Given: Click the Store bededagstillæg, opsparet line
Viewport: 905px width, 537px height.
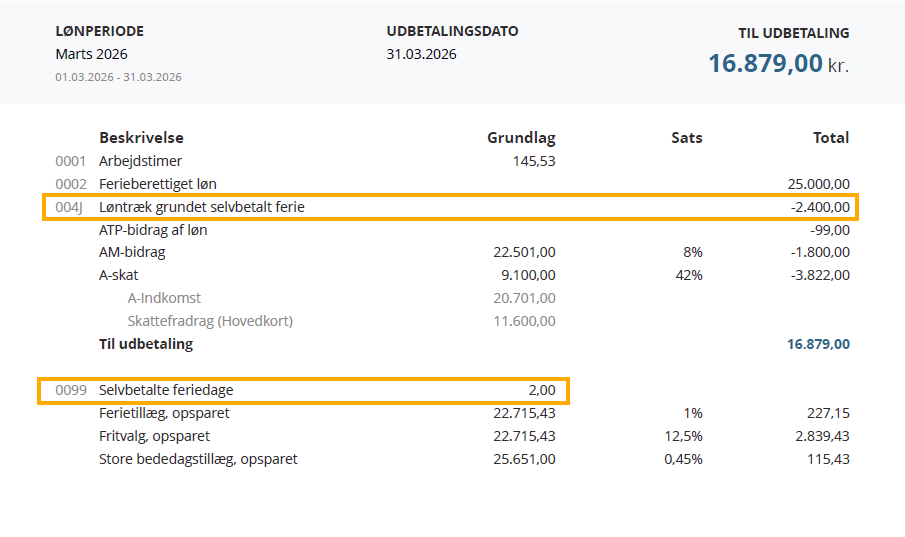Looking at the screenshot, I should pyautogui.click(x=198, y=460).
